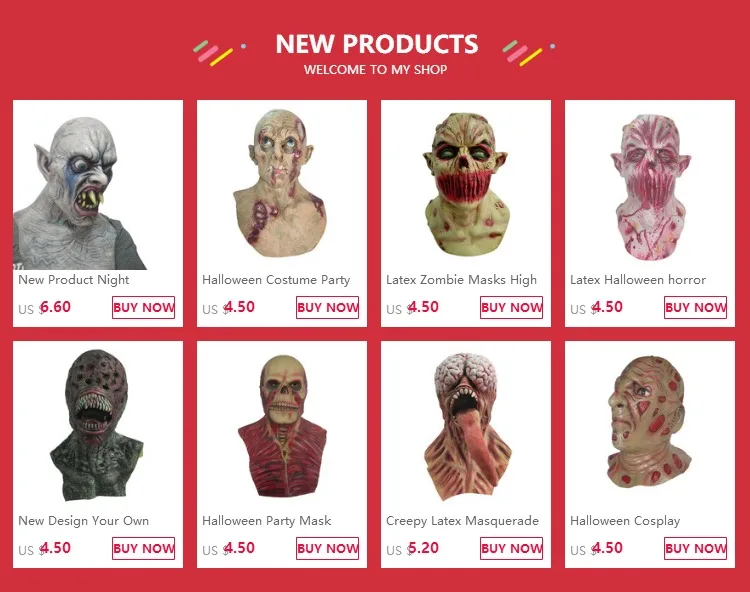Click BUY NOW under Halloween Party Mask
Screen dimensions: 750x592
click(328, 548)
